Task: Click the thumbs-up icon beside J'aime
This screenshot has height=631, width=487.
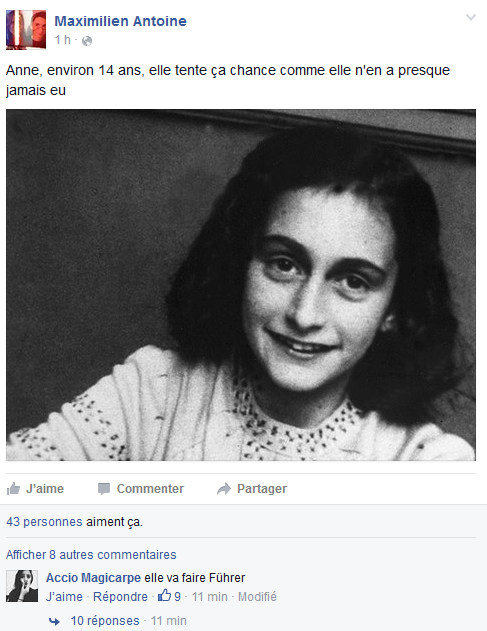Action: pos(13,488)
